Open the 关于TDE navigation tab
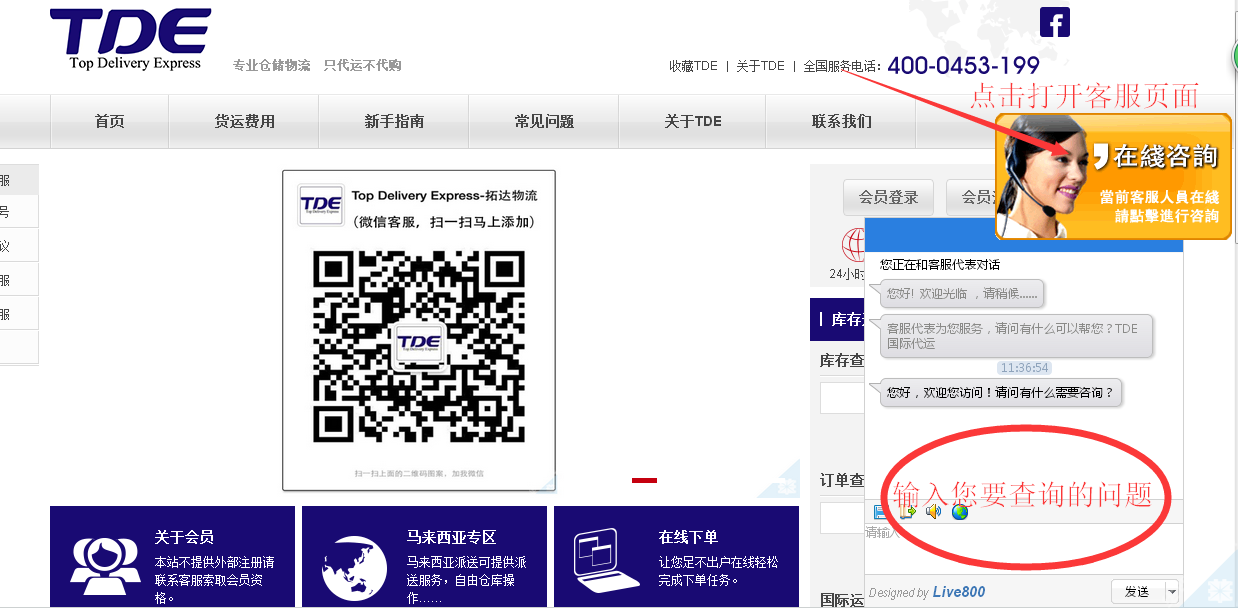The width and height of the screenshot is (1238, 608). 693,122
